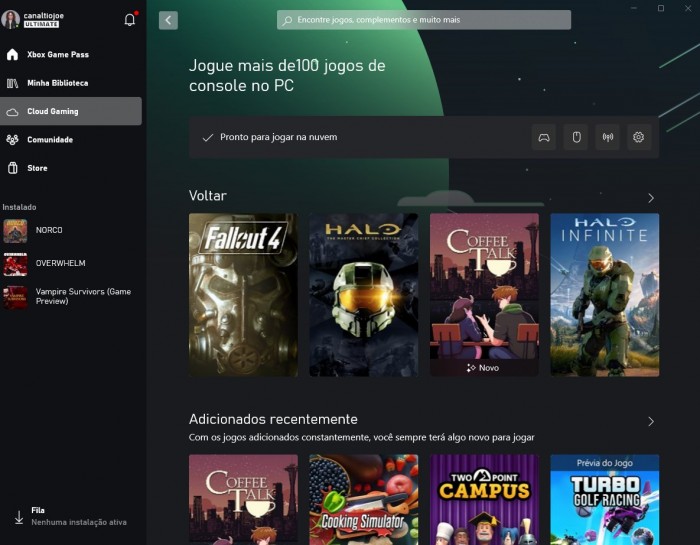Click the back arrow button

click(x=168, y=20)
